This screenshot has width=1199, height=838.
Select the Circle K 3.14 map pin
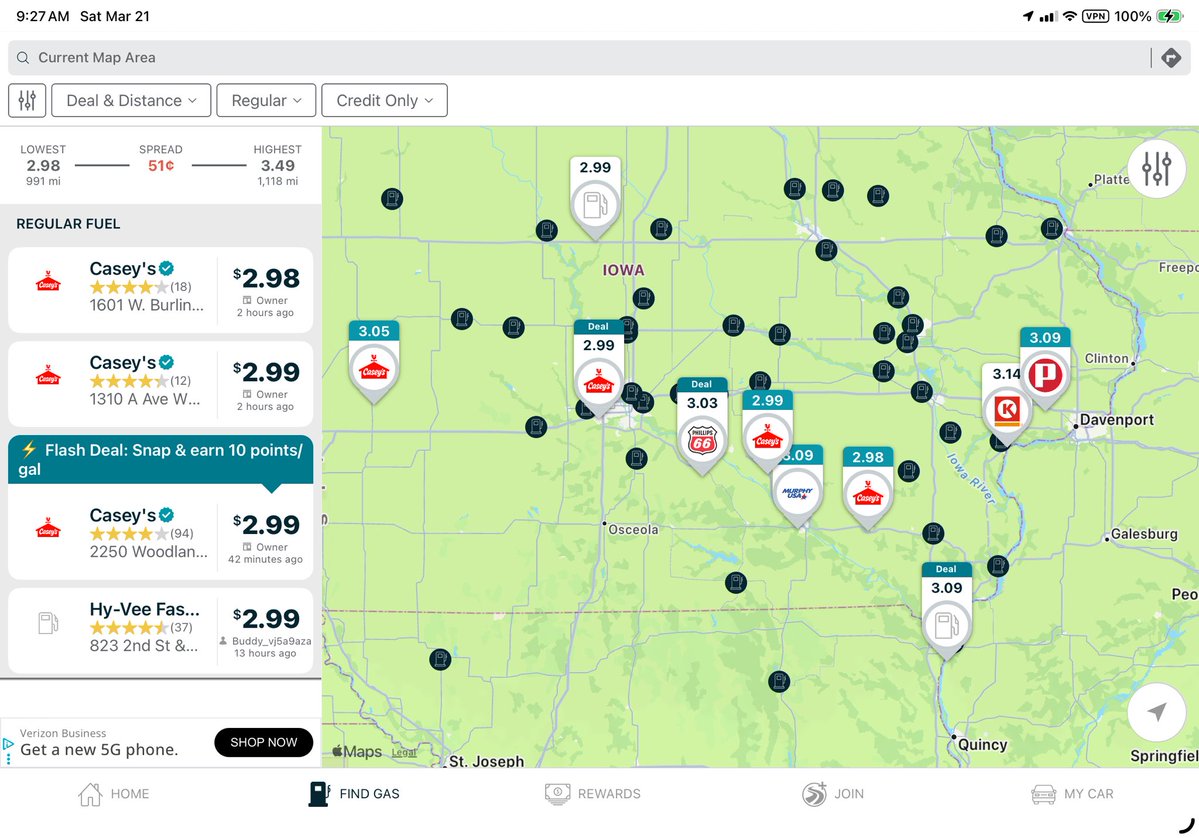(1006, 404)
